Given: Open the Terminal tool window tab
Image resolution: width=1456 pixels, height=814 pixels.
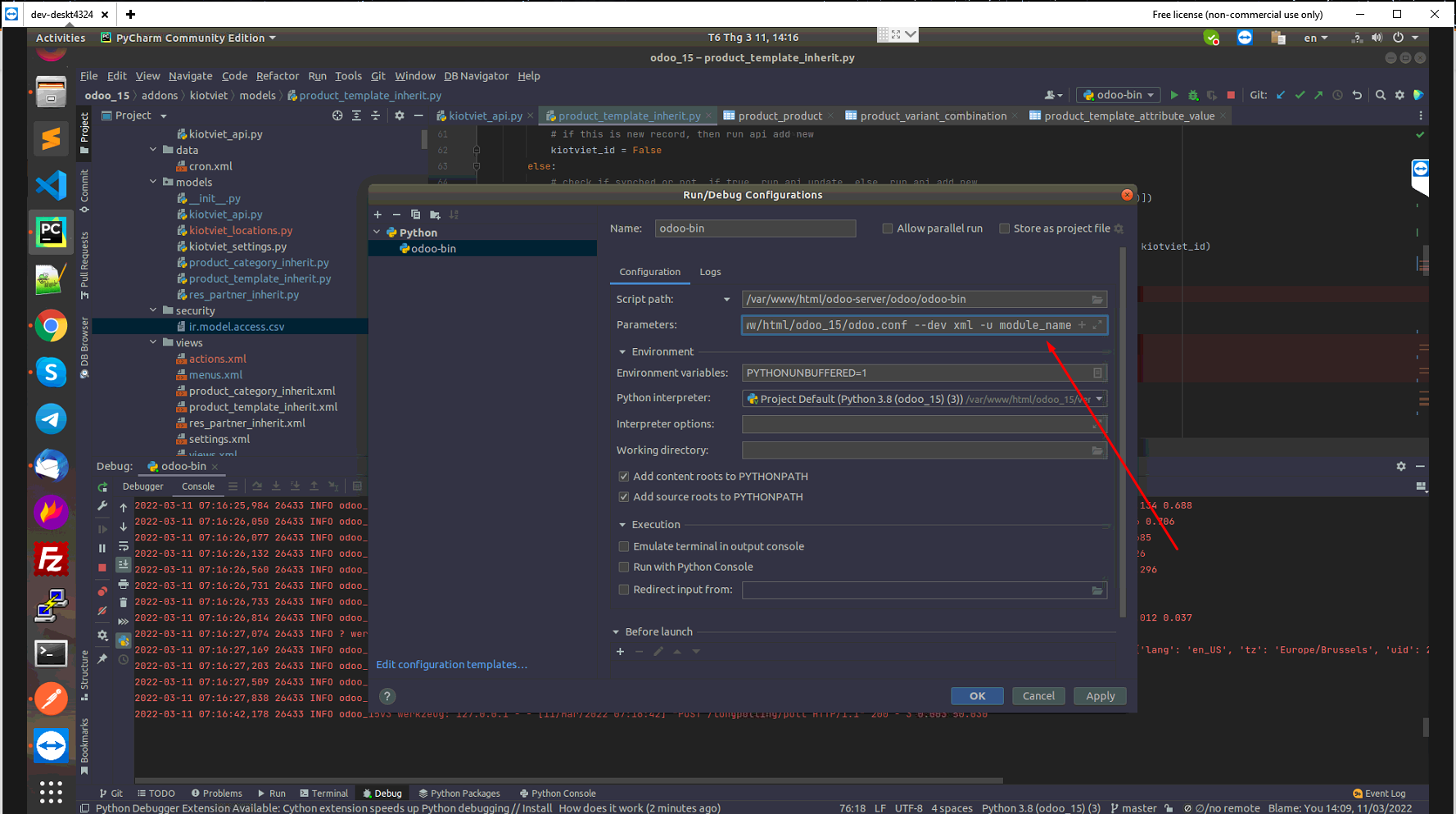Looking at the screenshot, I should [324, 794].
